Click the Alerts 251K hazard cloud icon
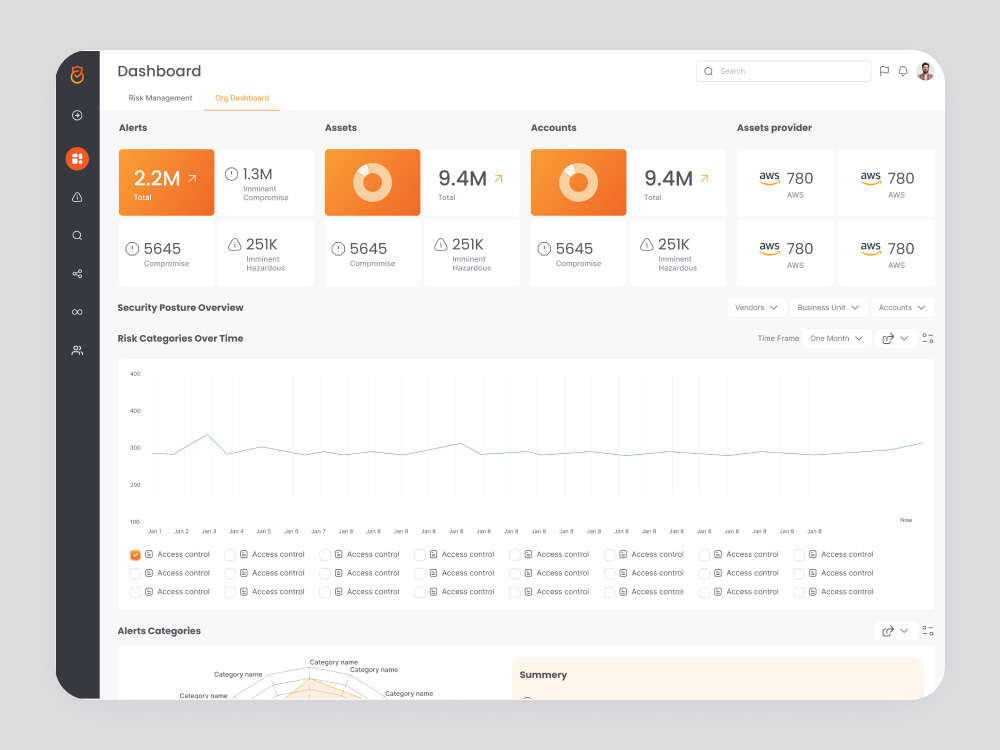Screen dimensions: 1000x750 tap(235, 244)
